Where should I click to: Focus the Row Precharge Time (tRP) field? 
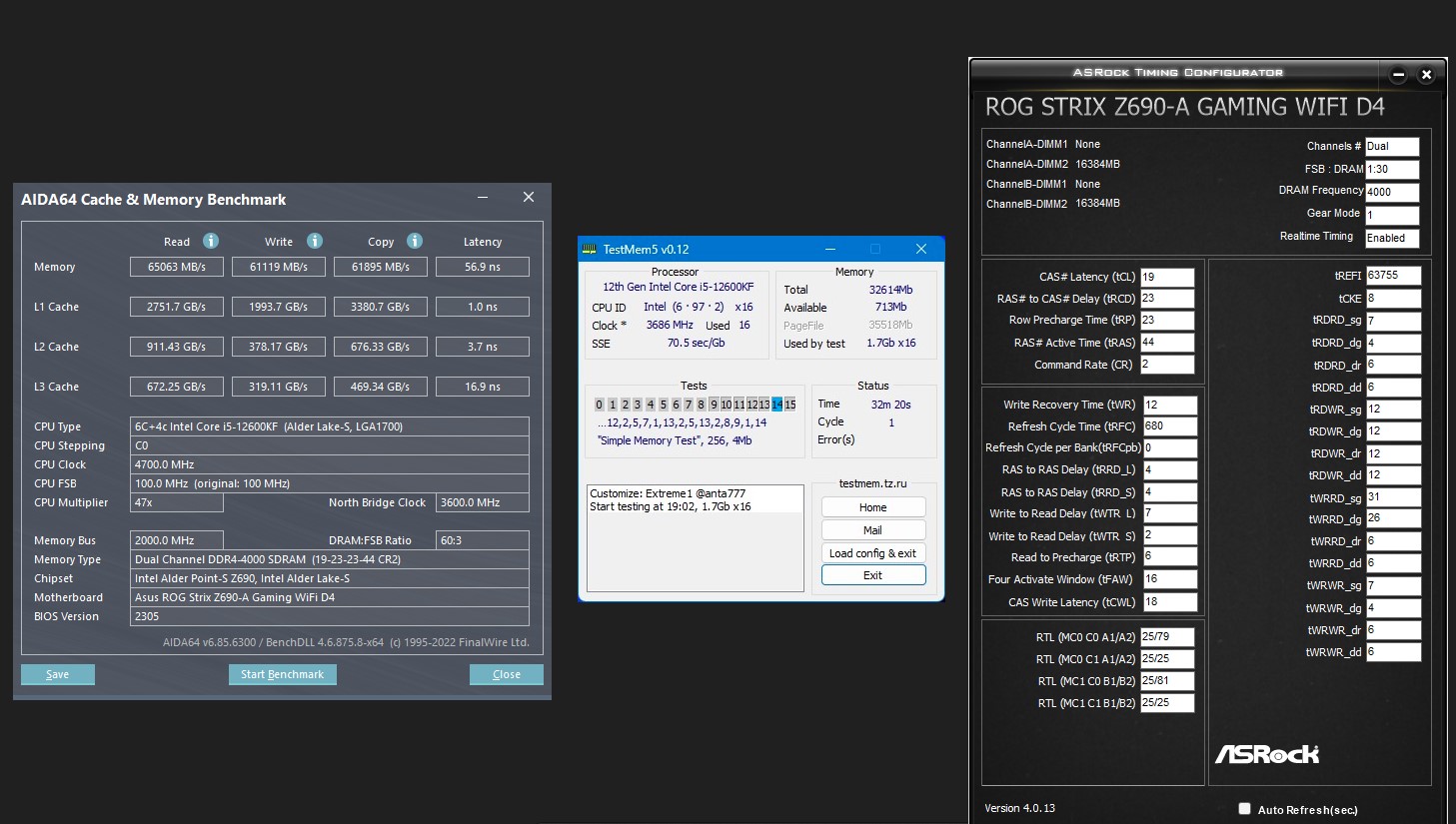coord(1167,321)
